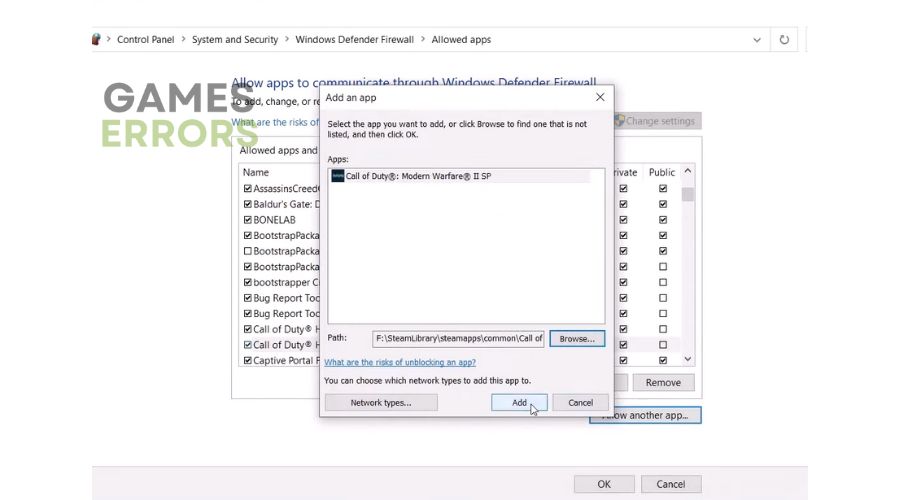
Task: Click Browse to find an app
Action: coord(577,339)
